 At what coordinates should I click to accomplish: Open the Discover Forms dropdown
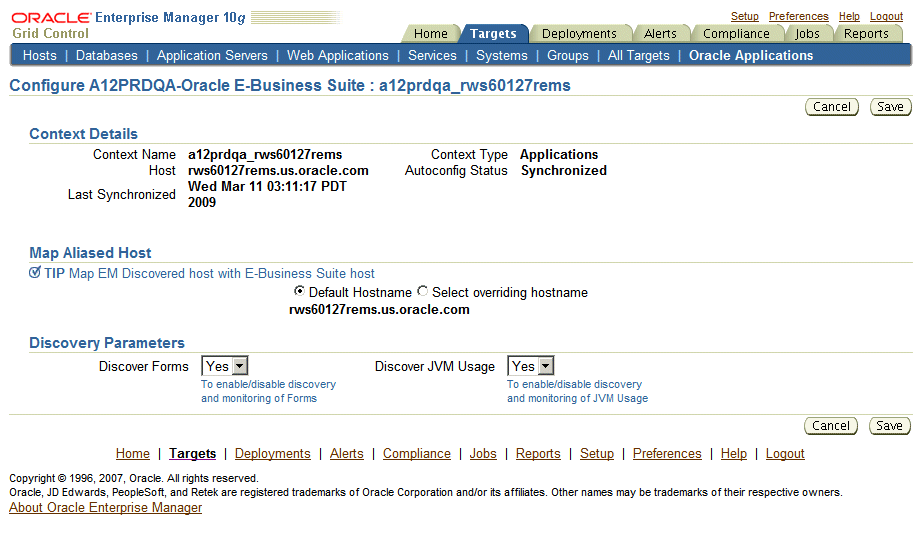(224, 366)
